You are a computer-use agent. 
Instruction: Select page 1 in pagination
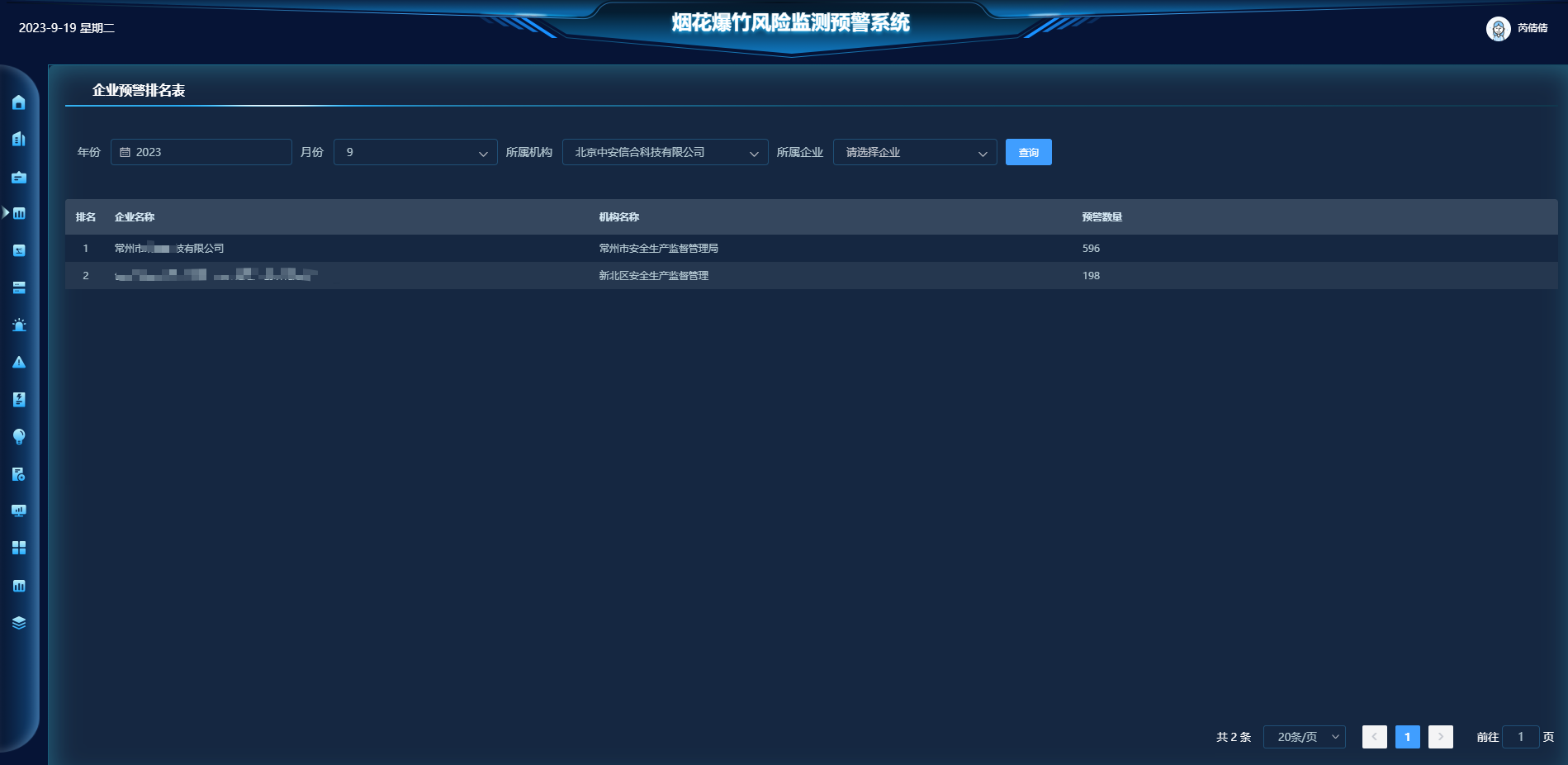click(1407, 737)
